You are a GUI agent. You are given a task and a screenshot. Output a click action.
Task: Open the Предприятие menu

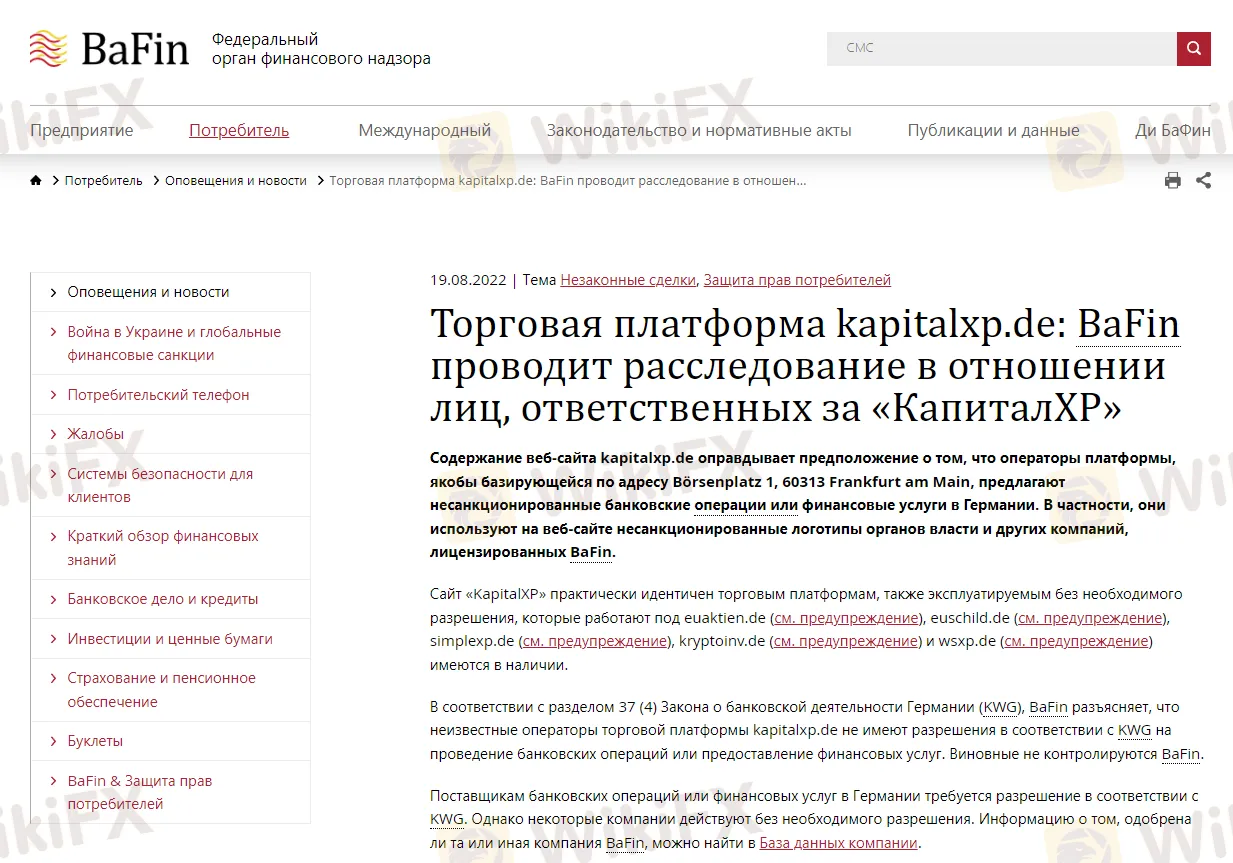tap(81, 130)
